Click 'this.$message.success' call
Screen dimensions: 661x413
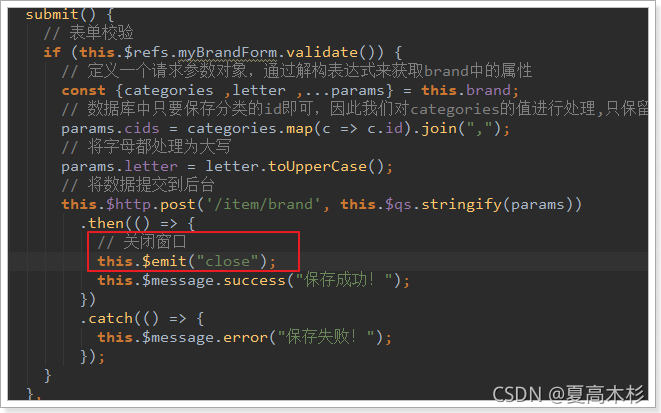(x=191, y=281)
